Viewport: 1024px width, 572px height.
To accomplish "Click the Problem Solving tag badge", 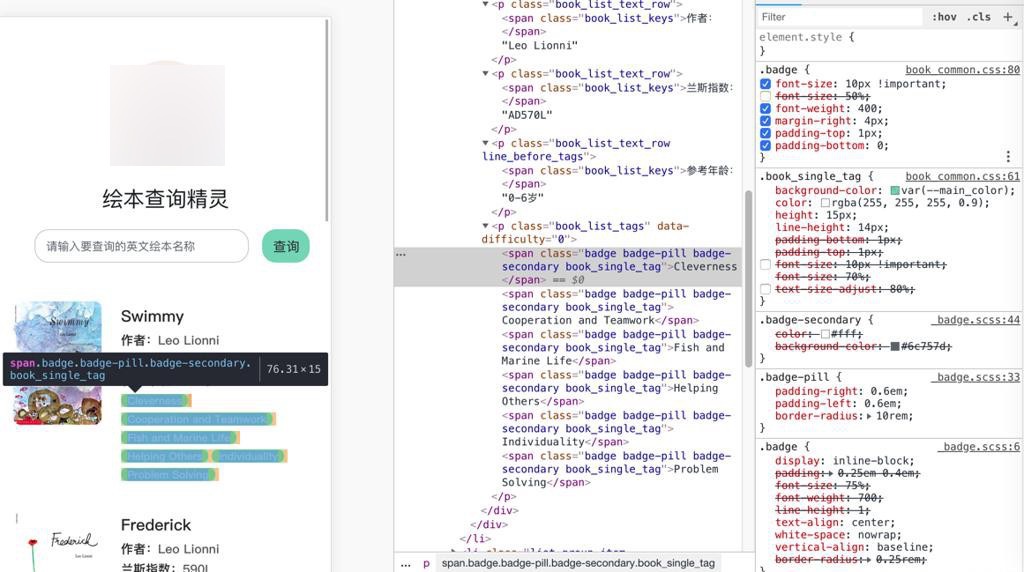I will (169, 475).
